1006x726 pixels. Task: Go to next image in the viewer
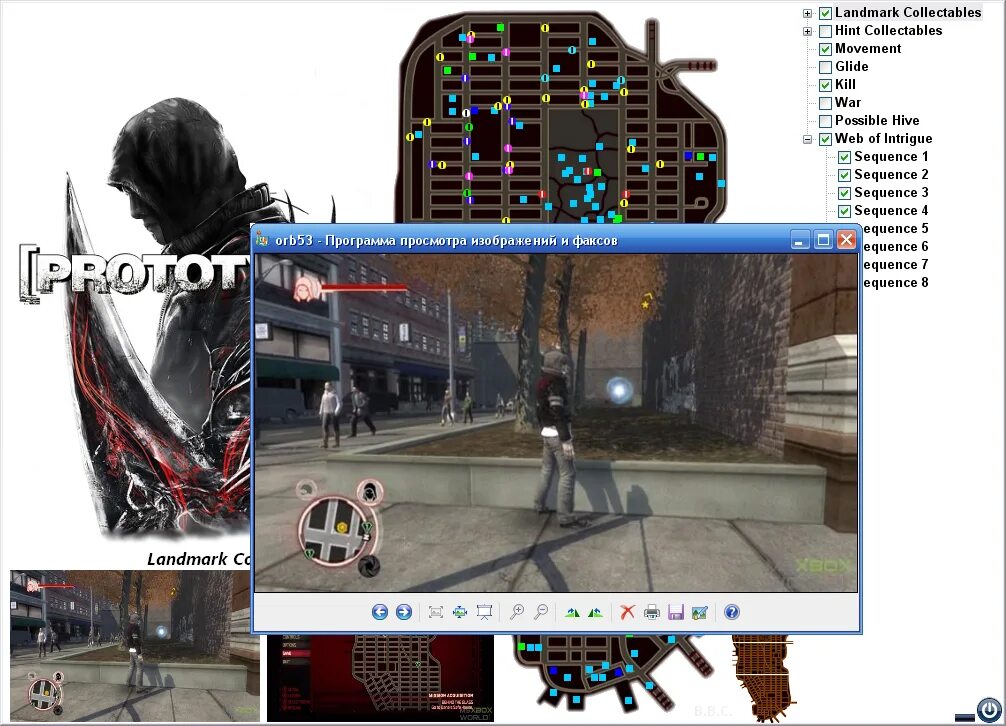(x=404, y=612)
